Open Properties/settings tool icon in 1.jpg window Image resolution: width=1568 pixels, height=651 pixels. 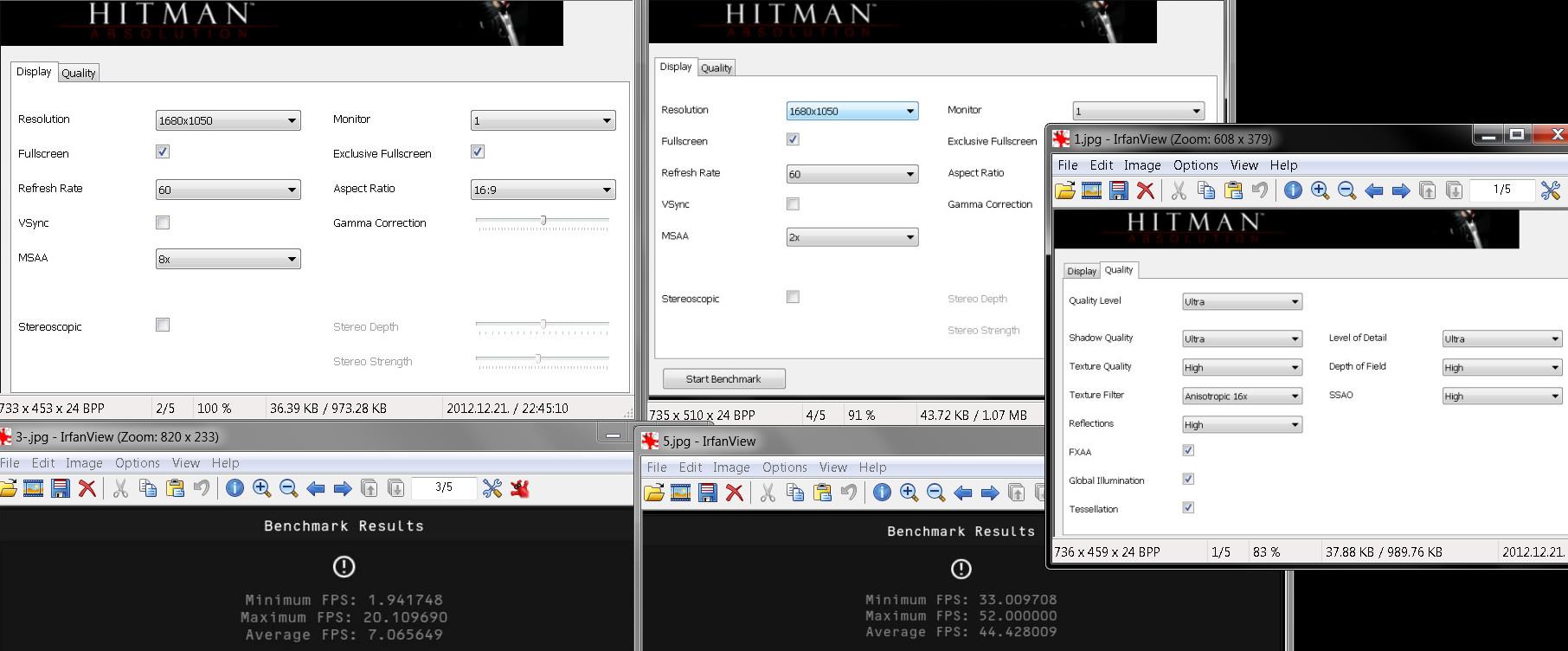click(1550, 190)
